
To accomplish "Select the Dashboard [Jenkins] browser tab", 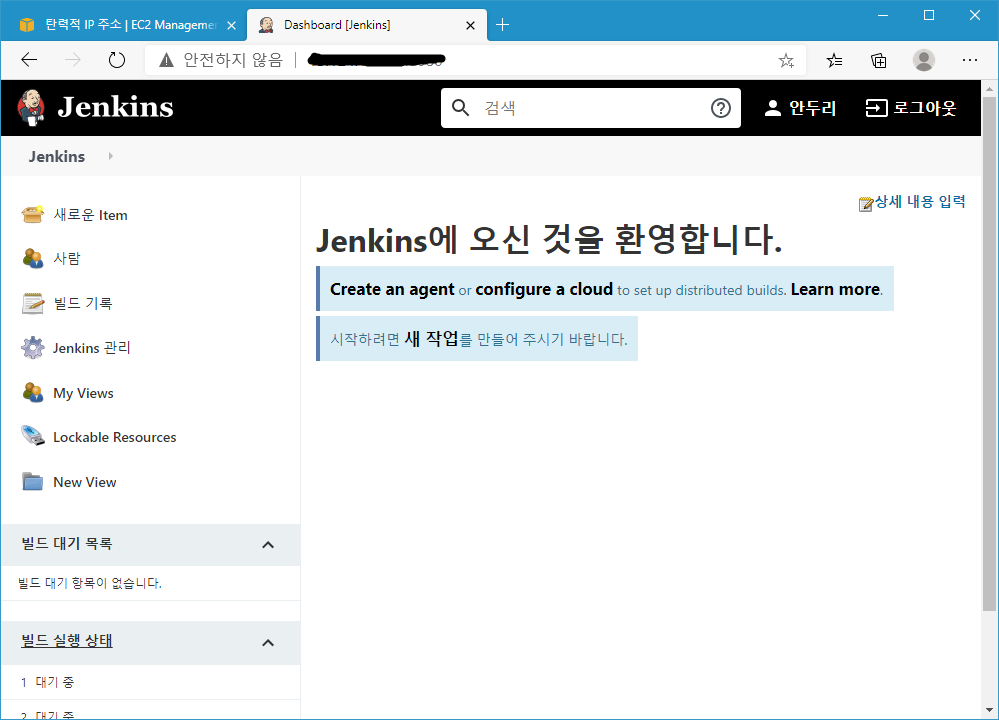I will coord(366,25).
